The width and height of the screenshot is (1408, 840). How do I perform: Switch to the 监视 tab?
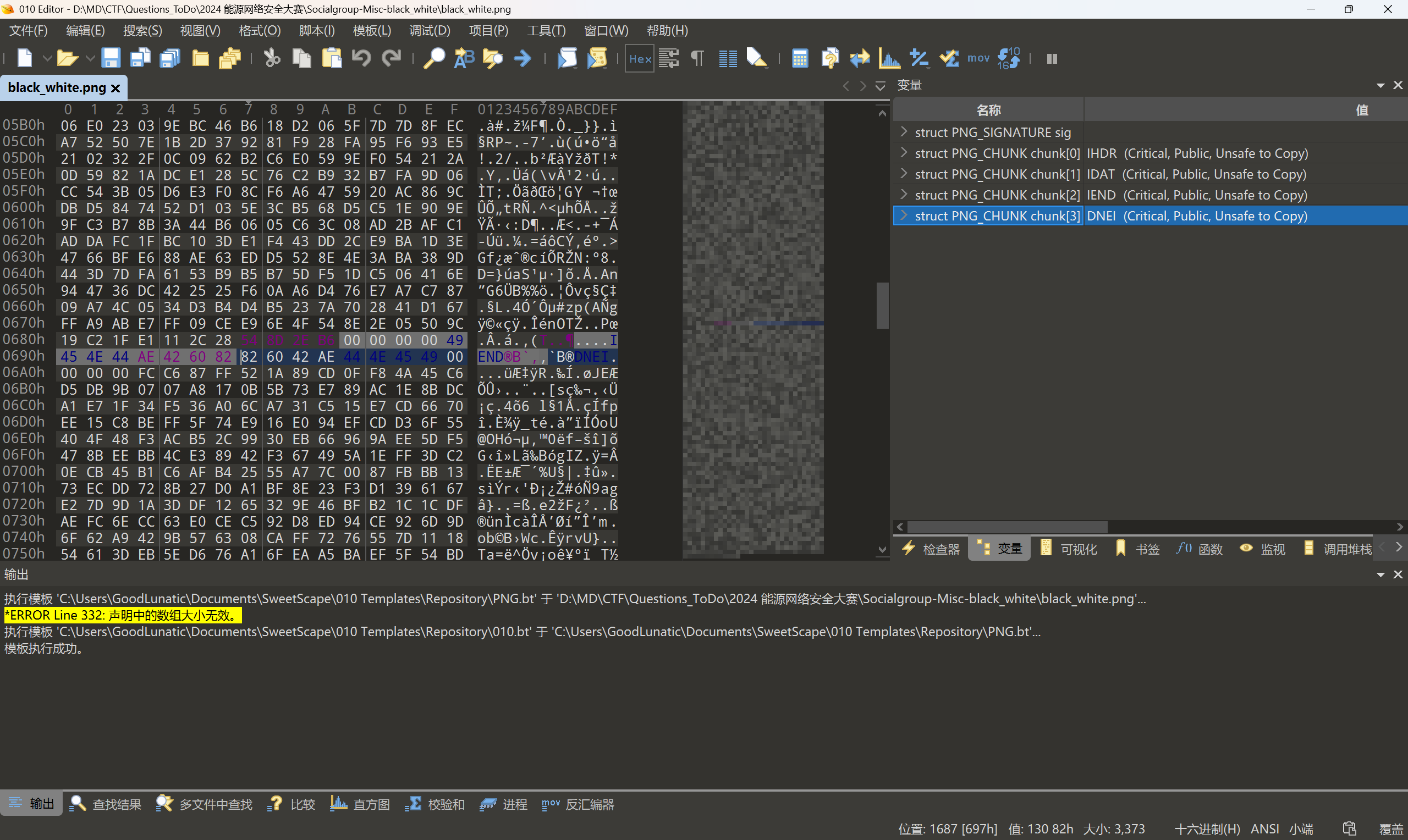click(x=1262, y=549)
